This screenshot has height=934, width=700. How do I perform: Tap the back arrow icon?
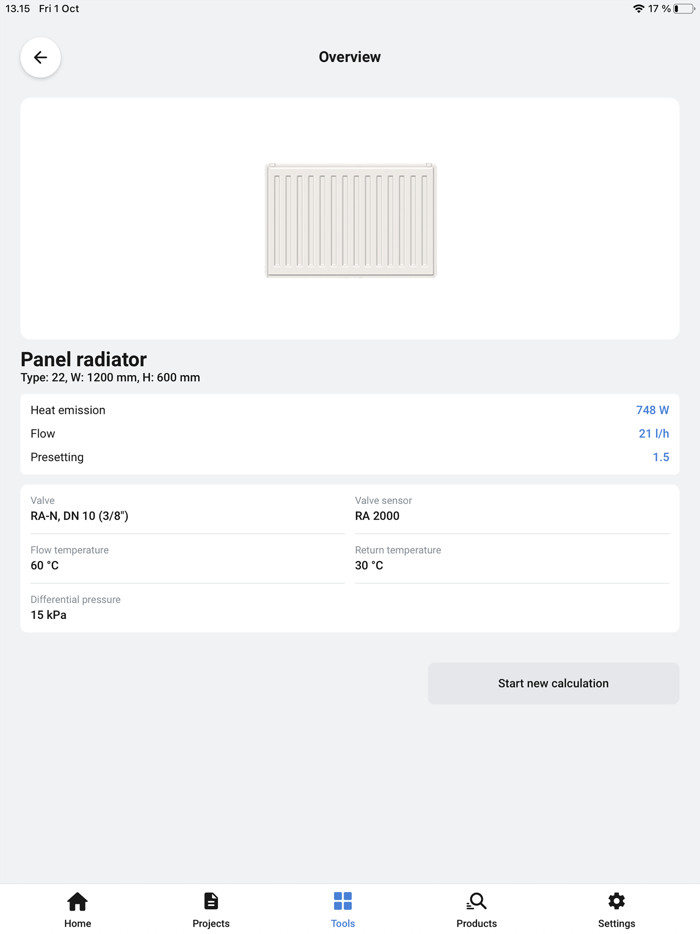point(40,57)
